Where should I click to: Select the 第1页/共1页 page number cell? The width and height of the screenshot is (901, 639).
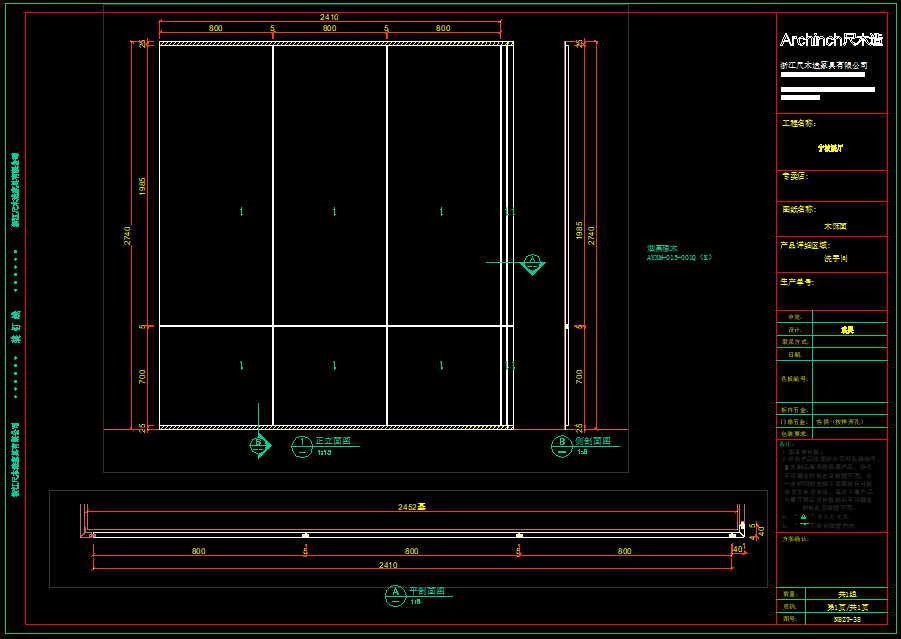846,607
